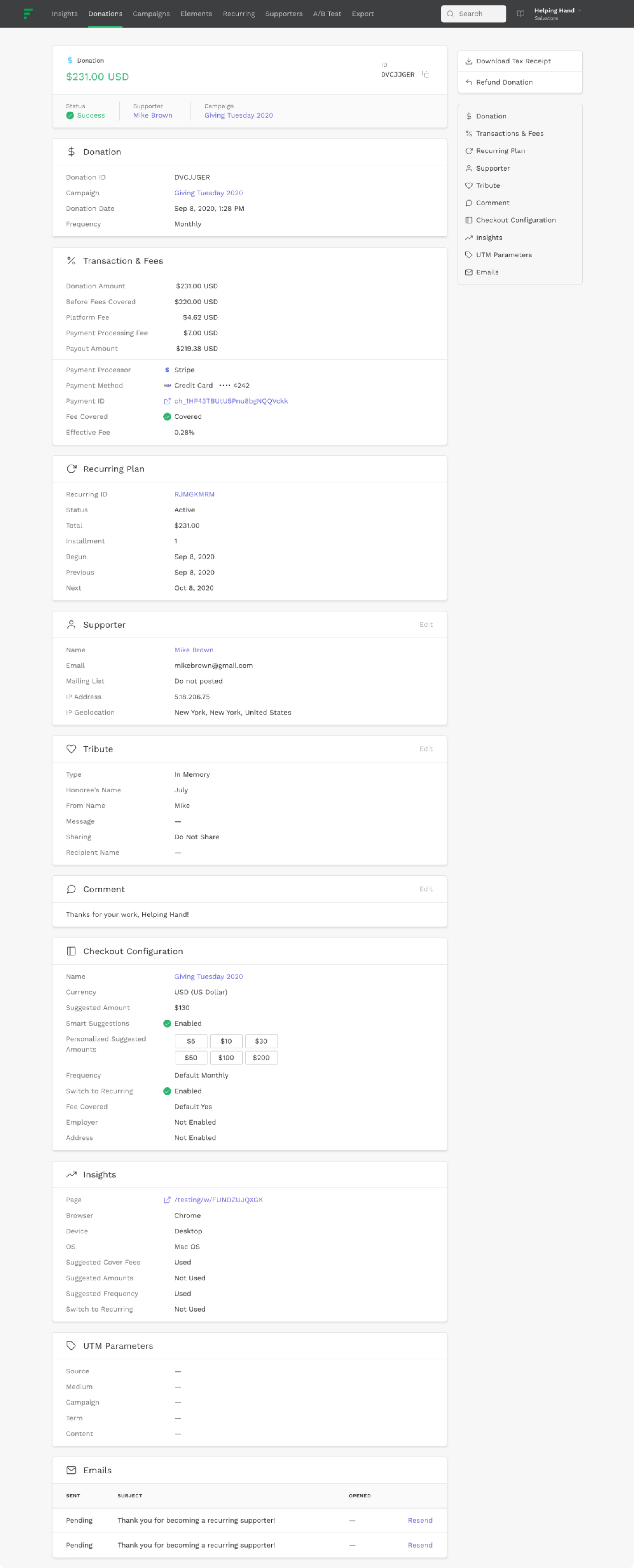Open Recurring ID RJMGKMRM link
Viewport: 634px width, 1568px height.
[x=194, y=494]
